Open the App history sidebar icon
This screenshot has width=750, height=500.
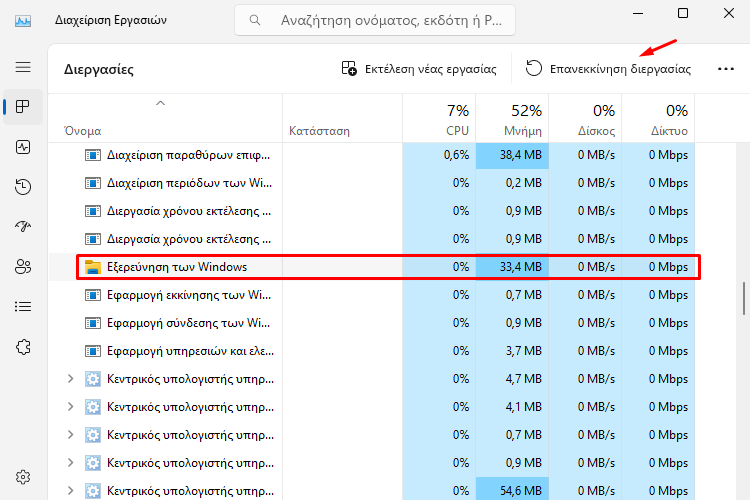click(23, 187)
